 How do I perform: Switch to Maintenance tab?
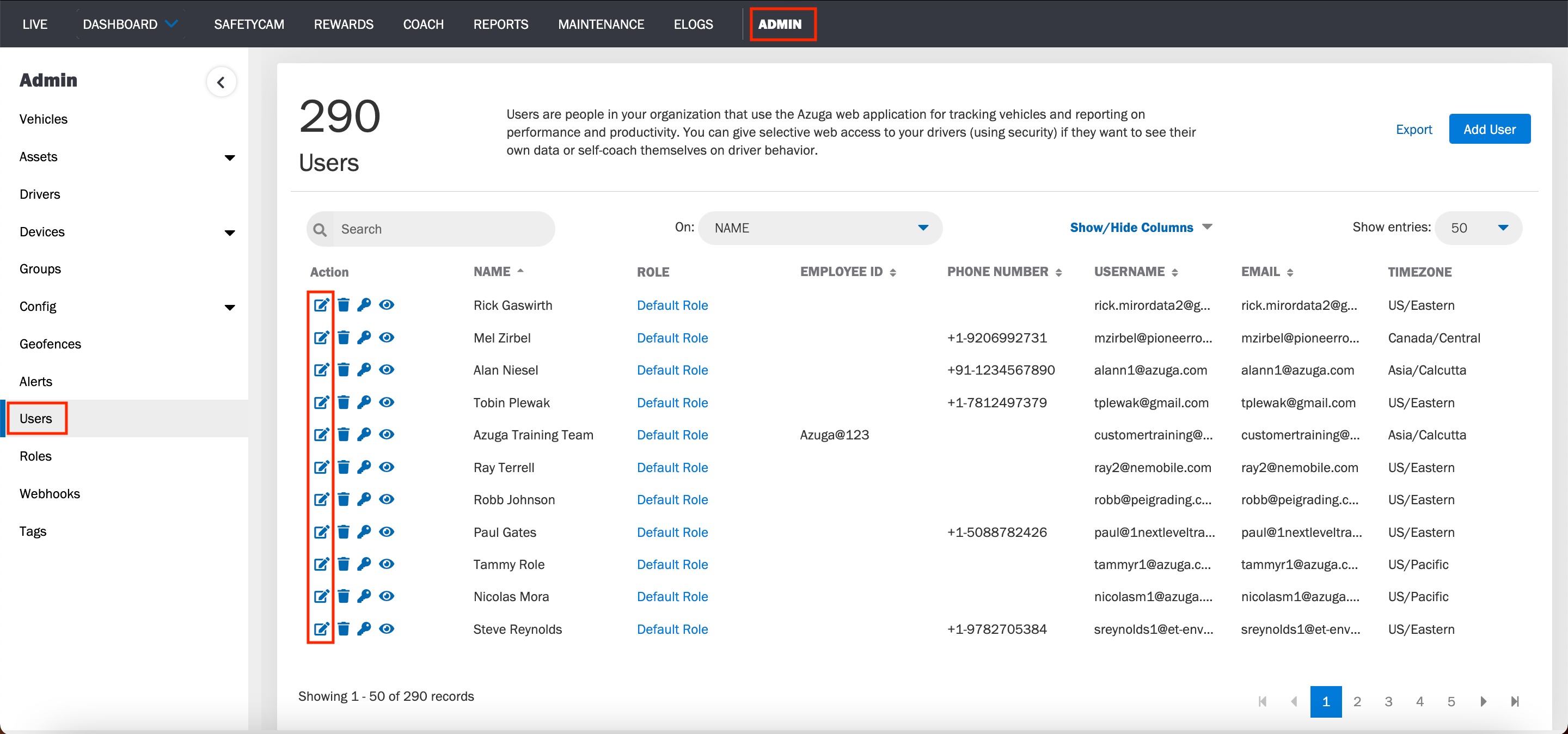pyautogui.click(x=601, y=25)
